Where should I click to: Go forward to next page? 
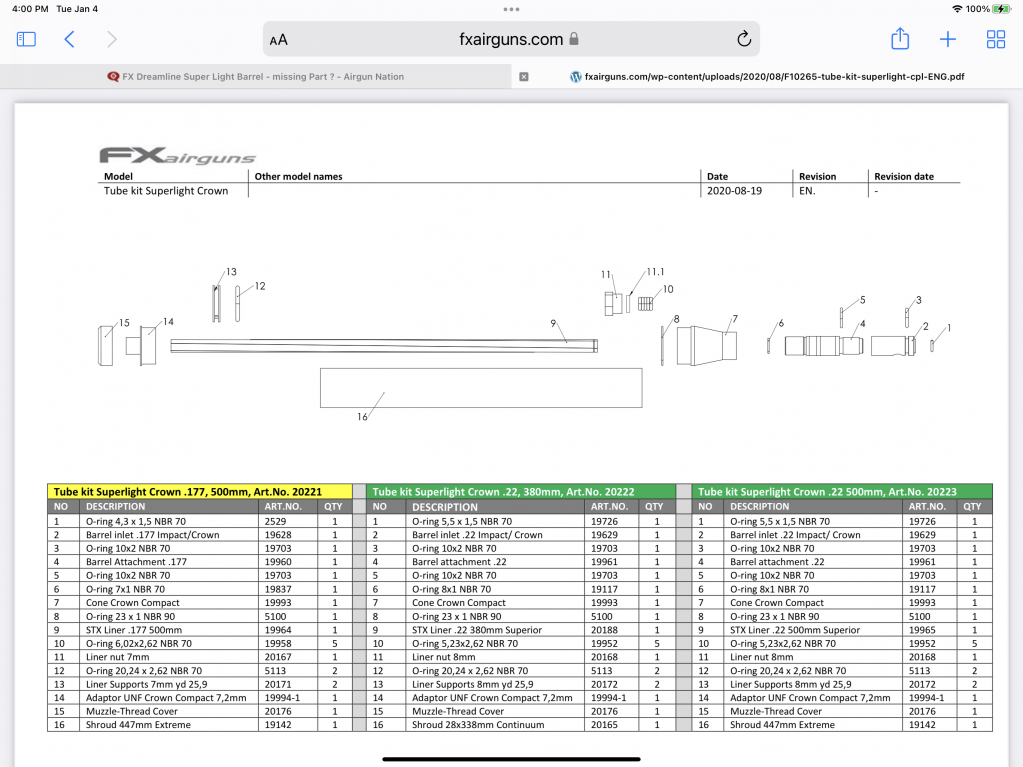(112, 39)
